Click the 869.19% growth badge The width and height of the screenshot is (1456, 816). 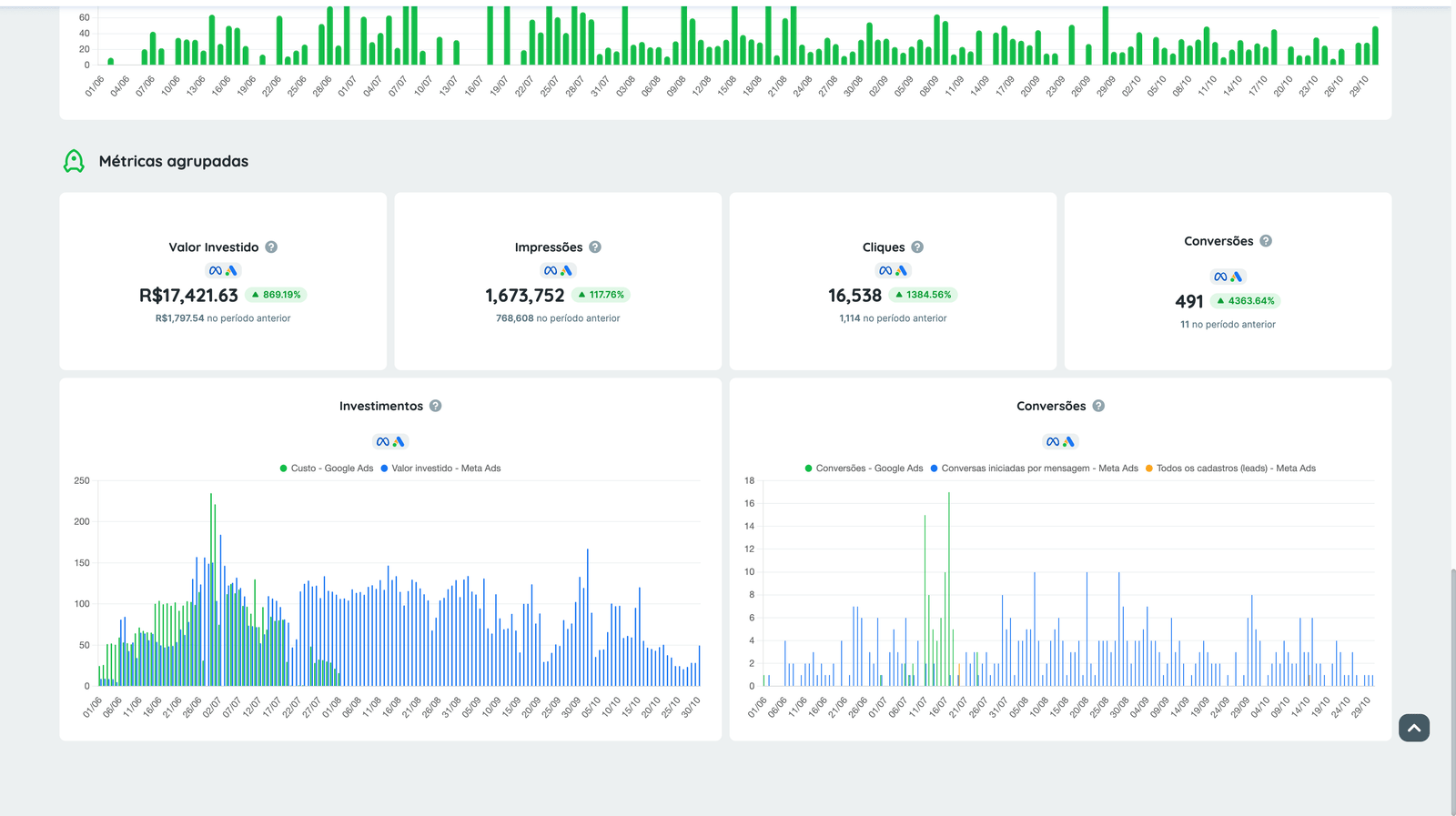tap(276, 295)
